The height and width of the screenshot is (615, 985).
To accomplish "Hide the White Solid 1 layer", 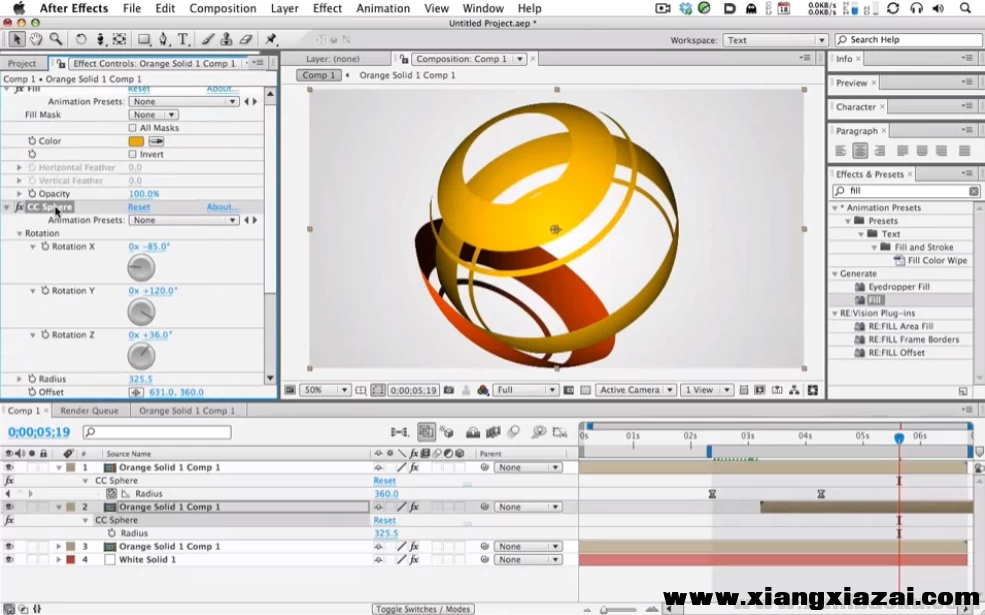I will (x=9, y=560).
